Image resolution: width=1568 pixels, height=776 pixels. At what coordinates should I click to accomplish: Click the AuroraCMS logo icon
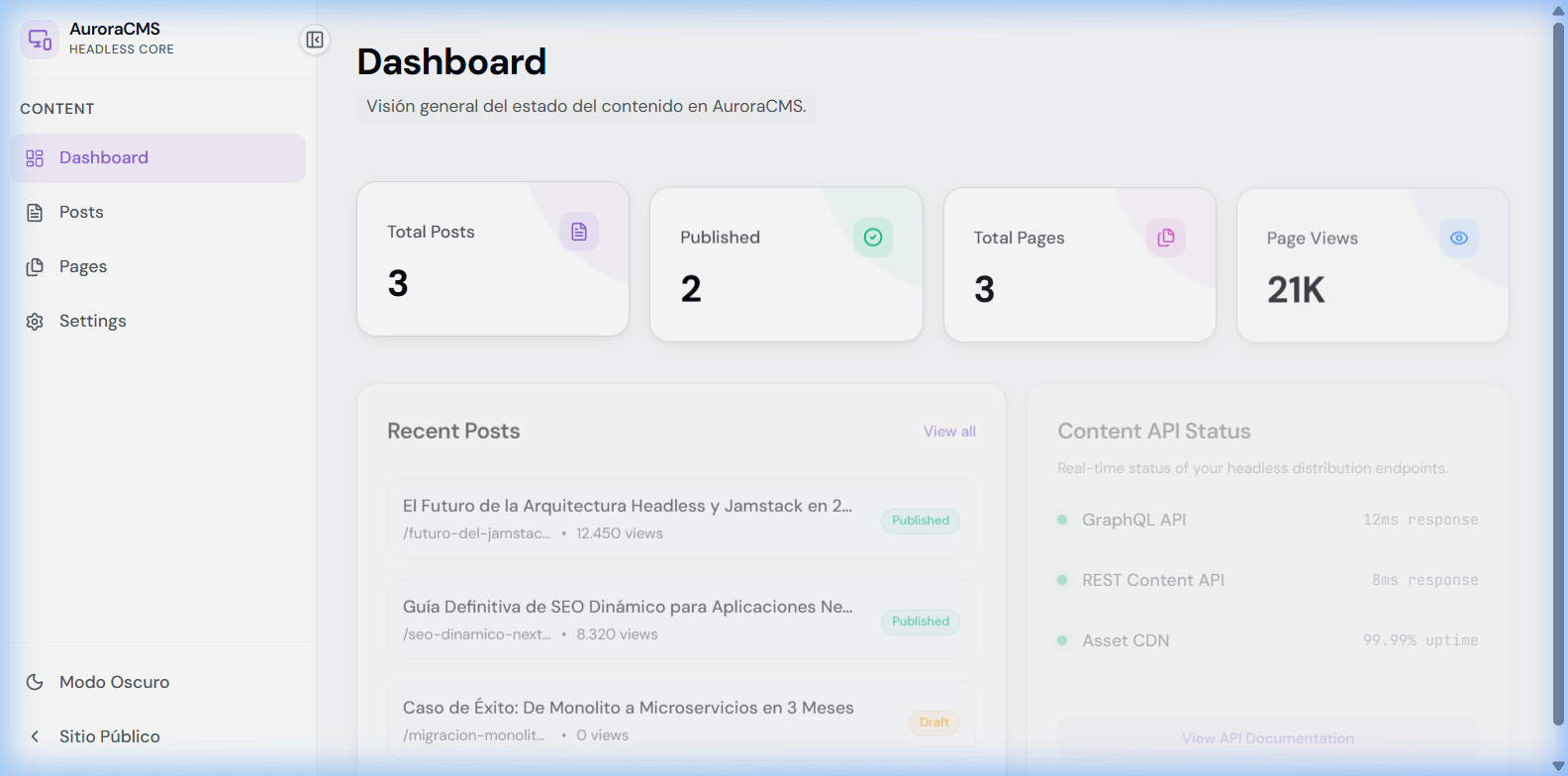point(40,40)
